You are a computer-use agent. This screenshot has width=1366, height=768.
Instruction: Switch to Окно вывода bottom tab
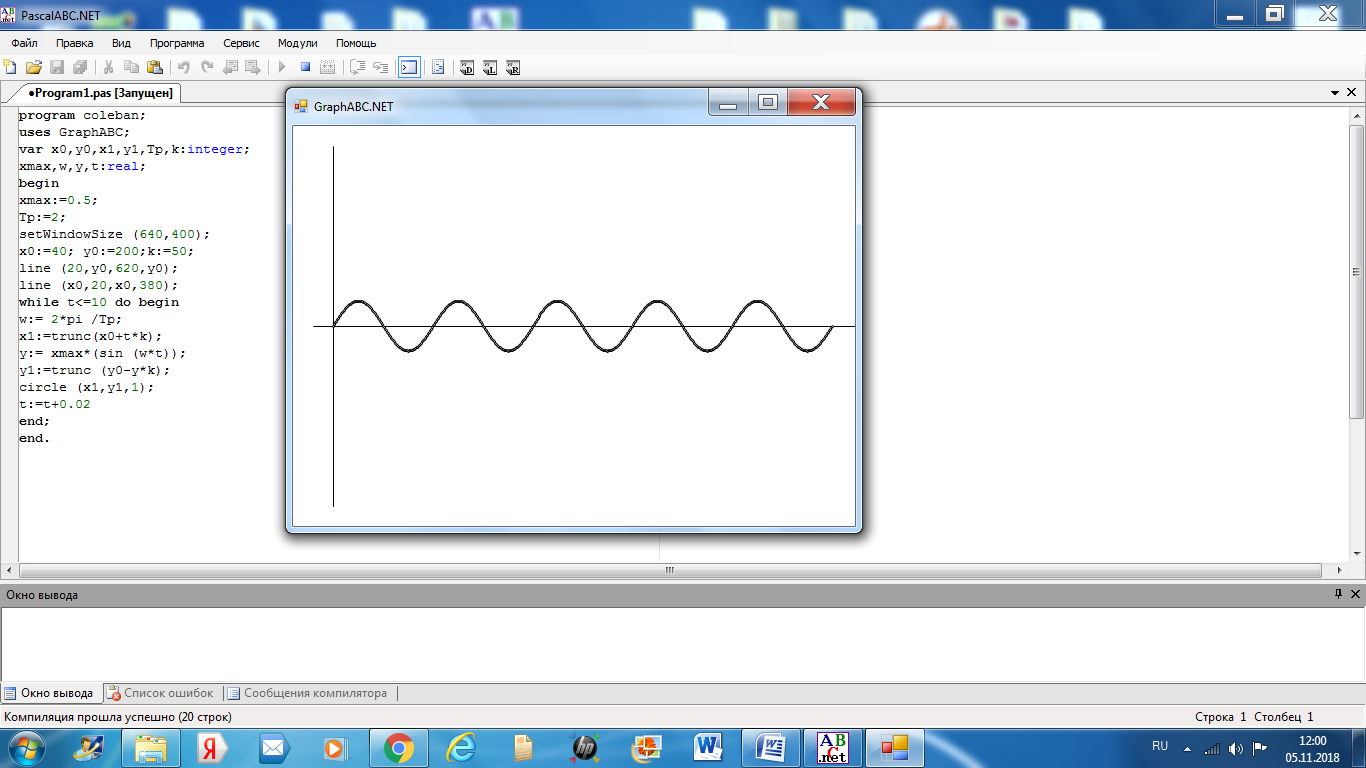(x=50, y=693)
